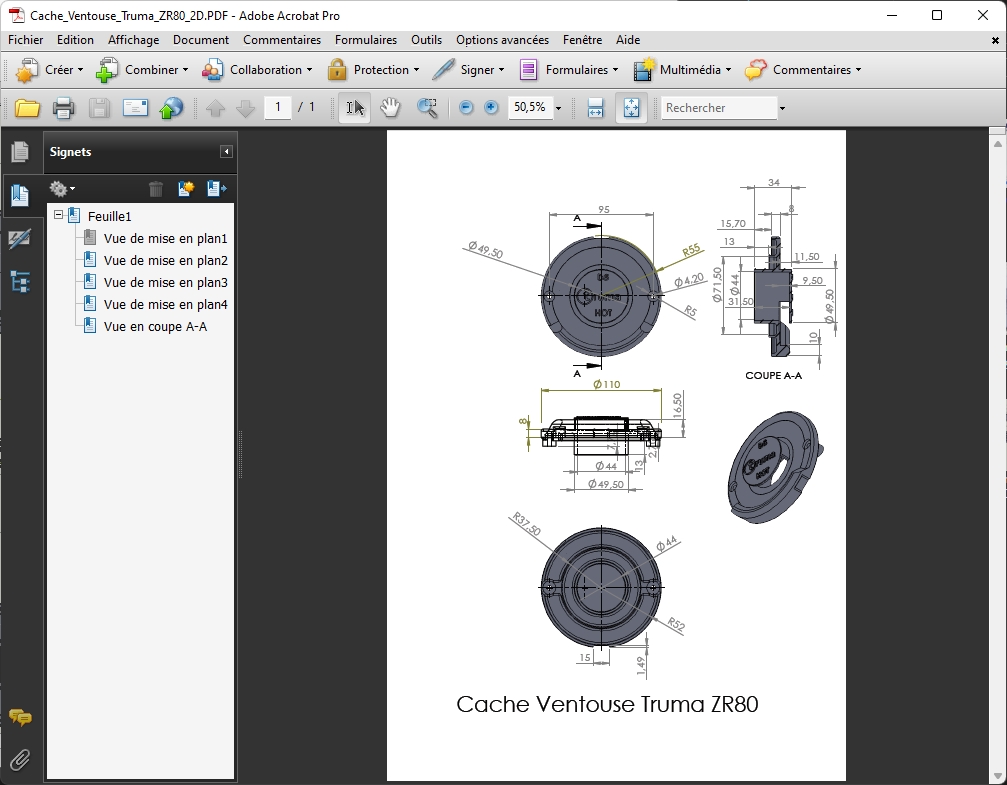Open the Options avancées menu
This screenshot has width=1007, height=785.
(x=502, y=40)
